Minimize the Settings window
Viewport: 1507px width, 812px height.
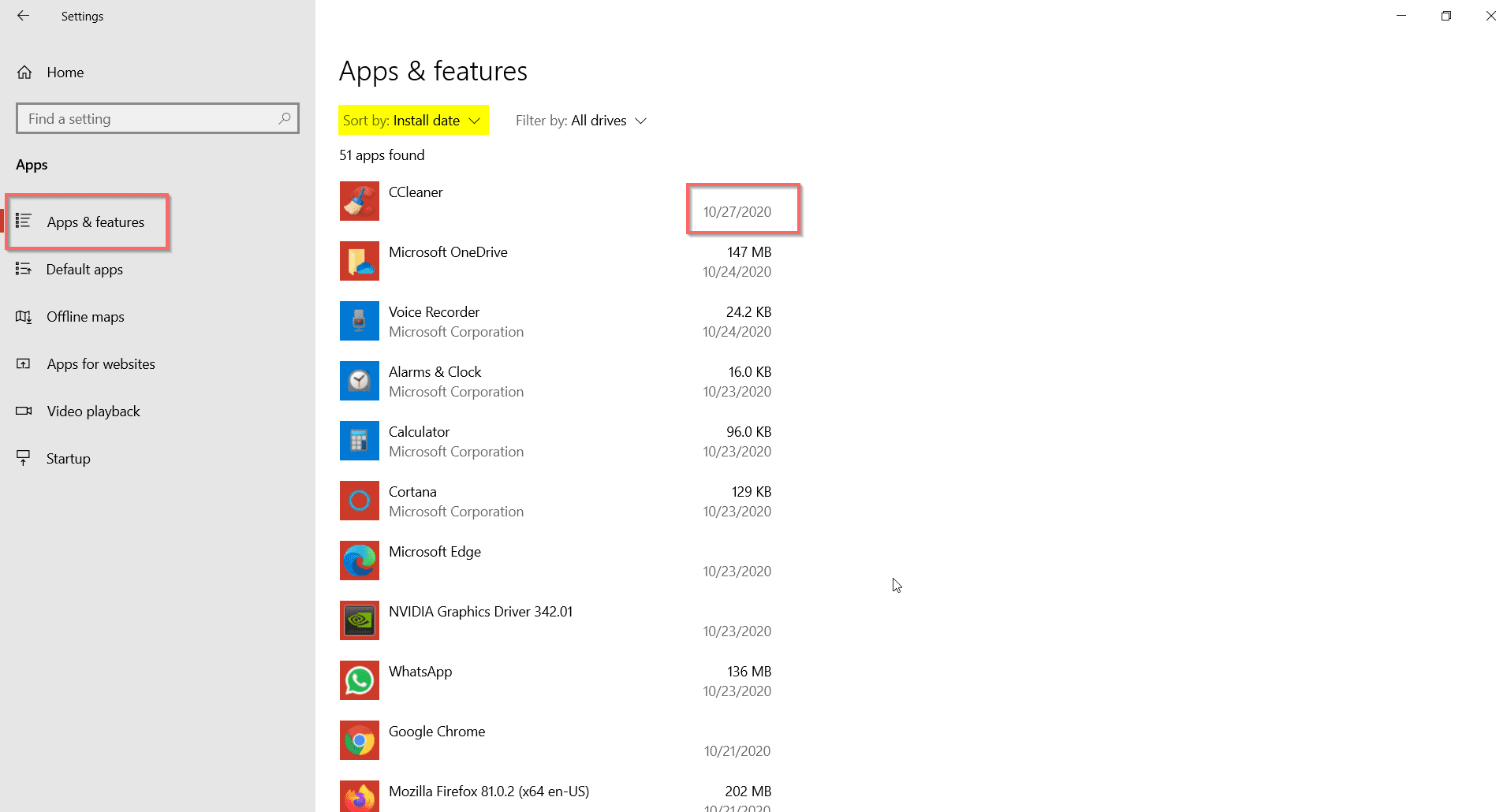(x=1401, y=16)
